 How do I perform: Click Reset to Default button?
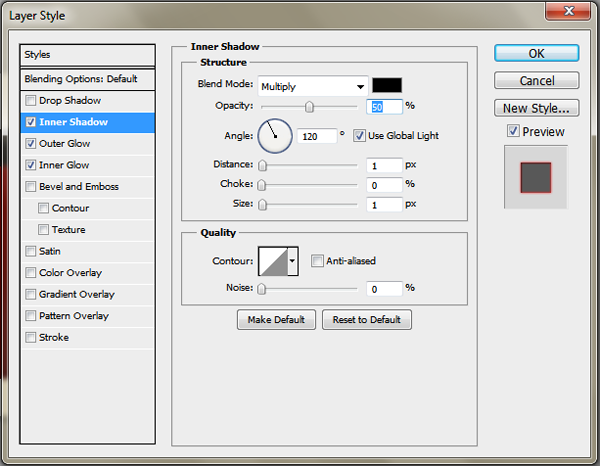[x=366, y=320]
